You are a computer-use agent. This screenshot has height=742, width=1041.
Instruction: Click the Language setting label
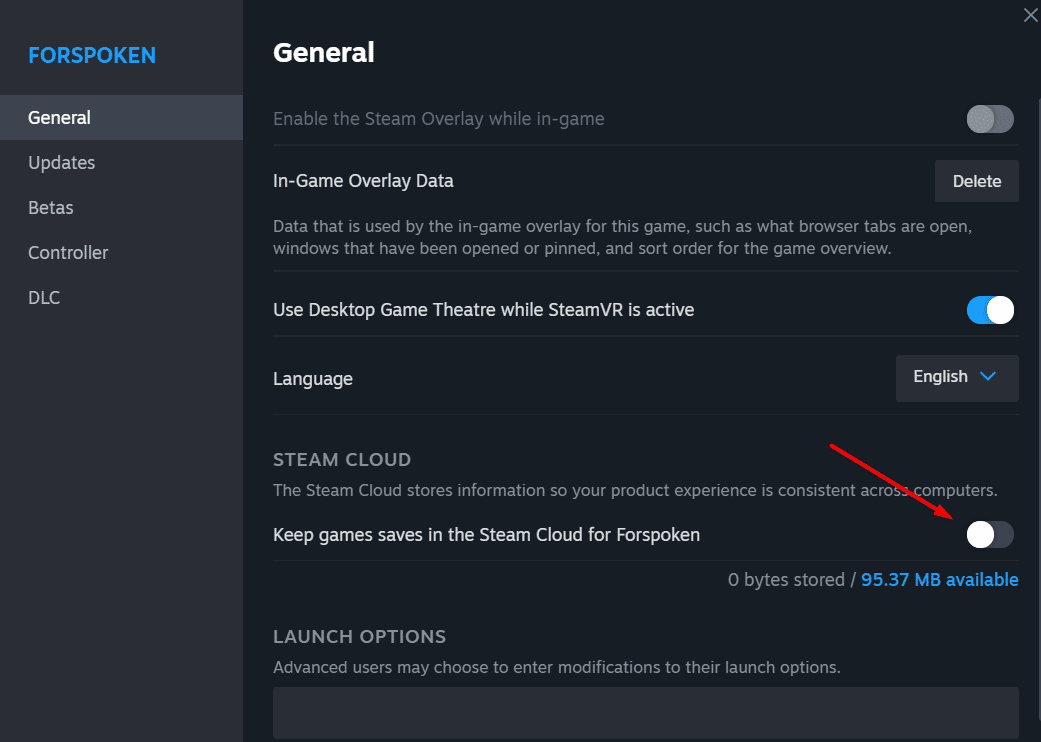[x=313, y=379]
